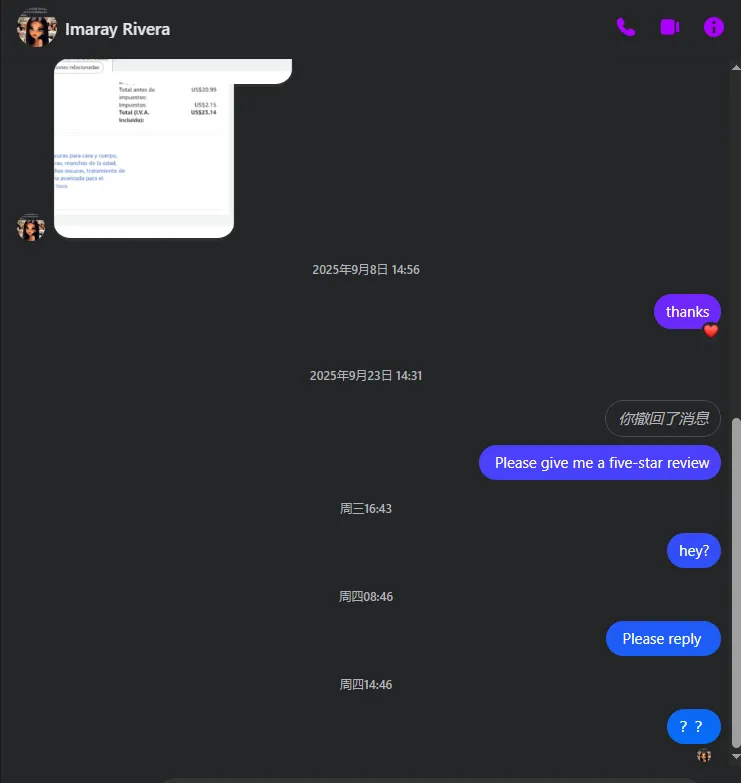Screen dimensions: 741x783
Task: Click the heart reaction on the thanks message
Action: [711, 331]
